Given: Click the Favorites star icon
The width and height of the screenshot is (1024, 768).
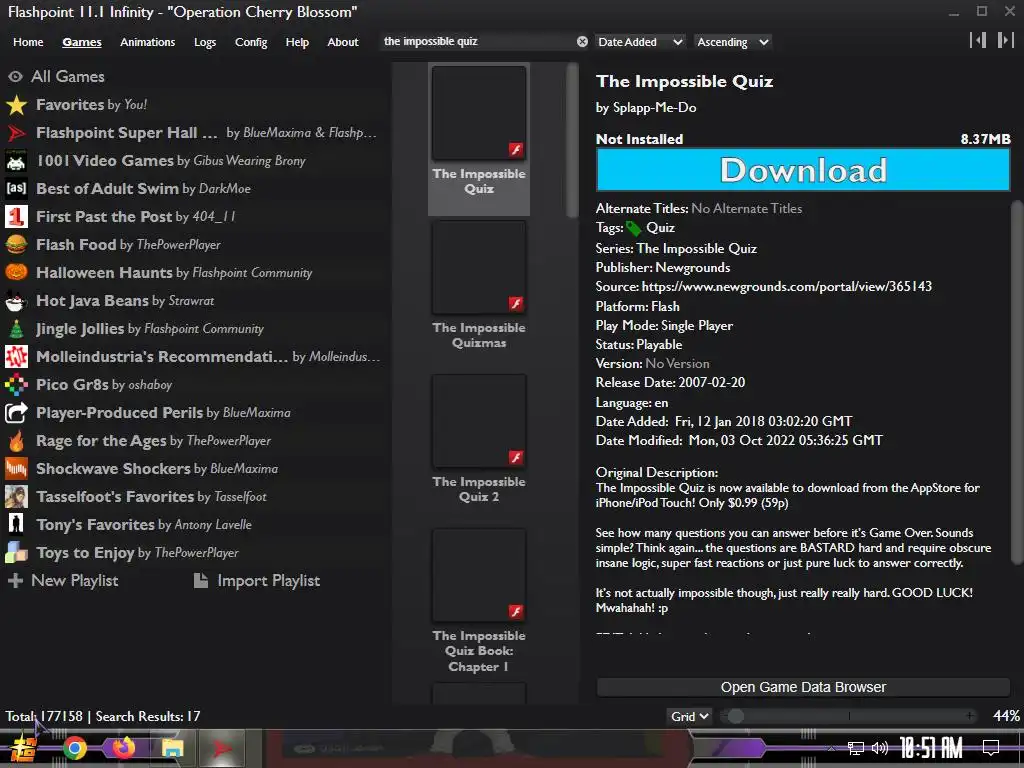Looking at the screenshot, I should (x=16, y=104).
